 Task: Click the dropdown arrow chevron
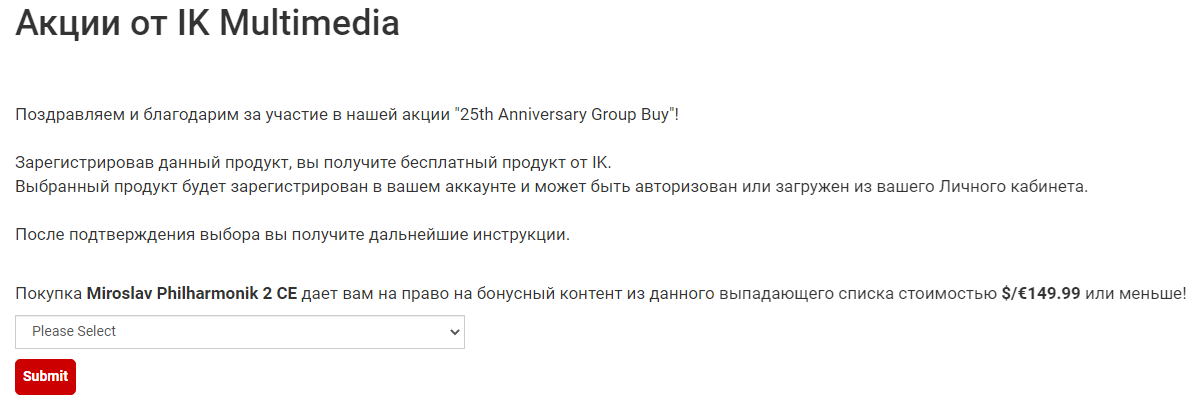[x=454, y=332]
